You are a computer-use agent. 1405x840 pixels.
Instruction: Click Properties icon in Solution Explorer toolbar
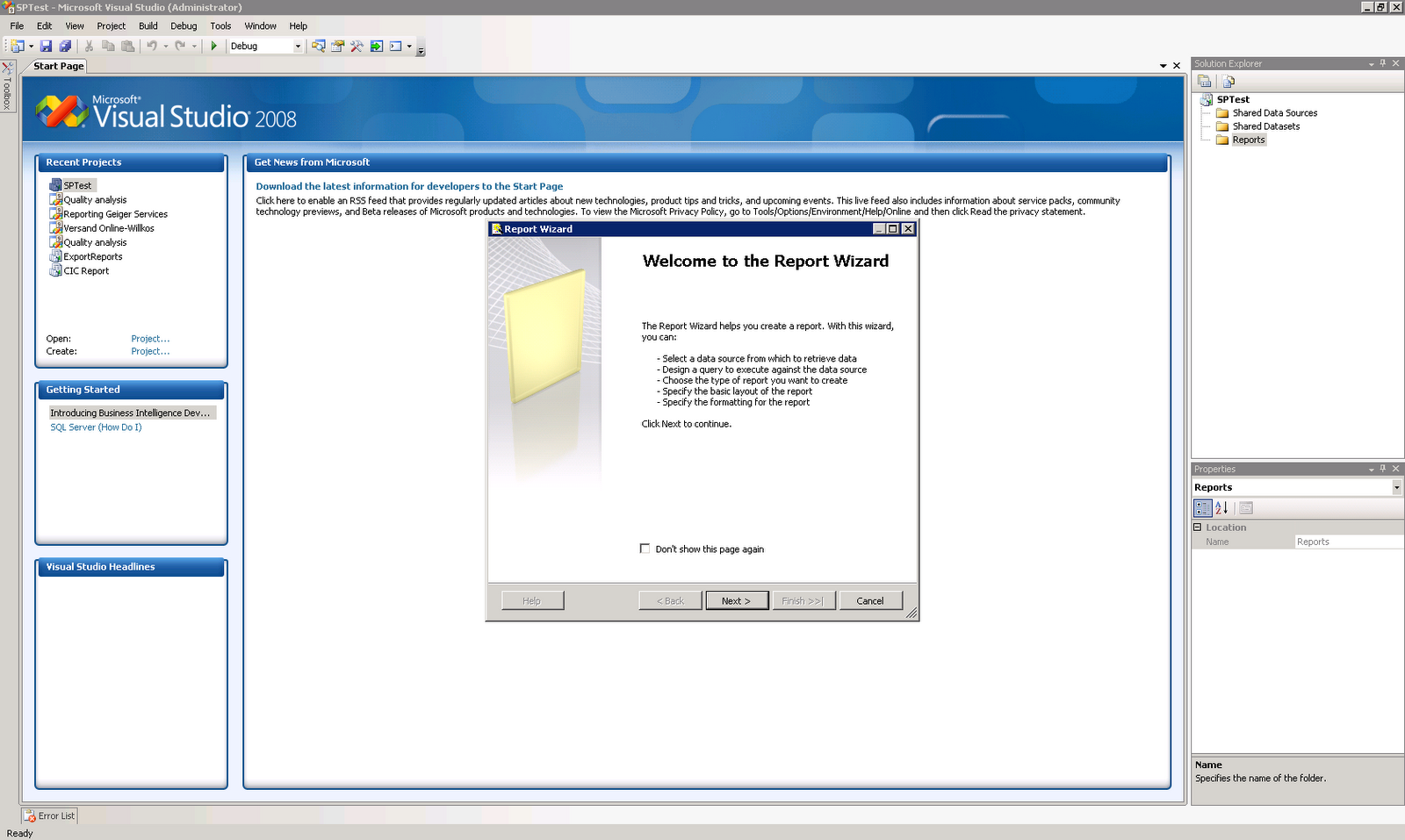(x=1205, y=82)
